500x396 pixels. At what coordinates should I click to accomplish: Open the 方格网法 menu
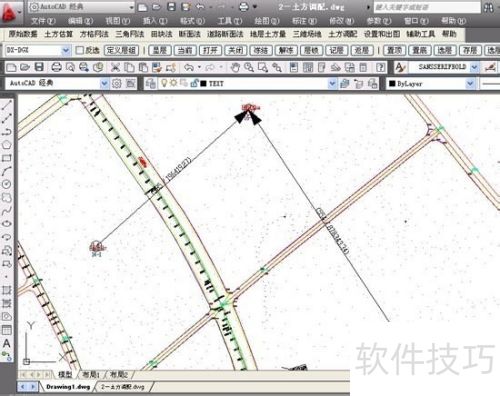(x=94, y=34)
